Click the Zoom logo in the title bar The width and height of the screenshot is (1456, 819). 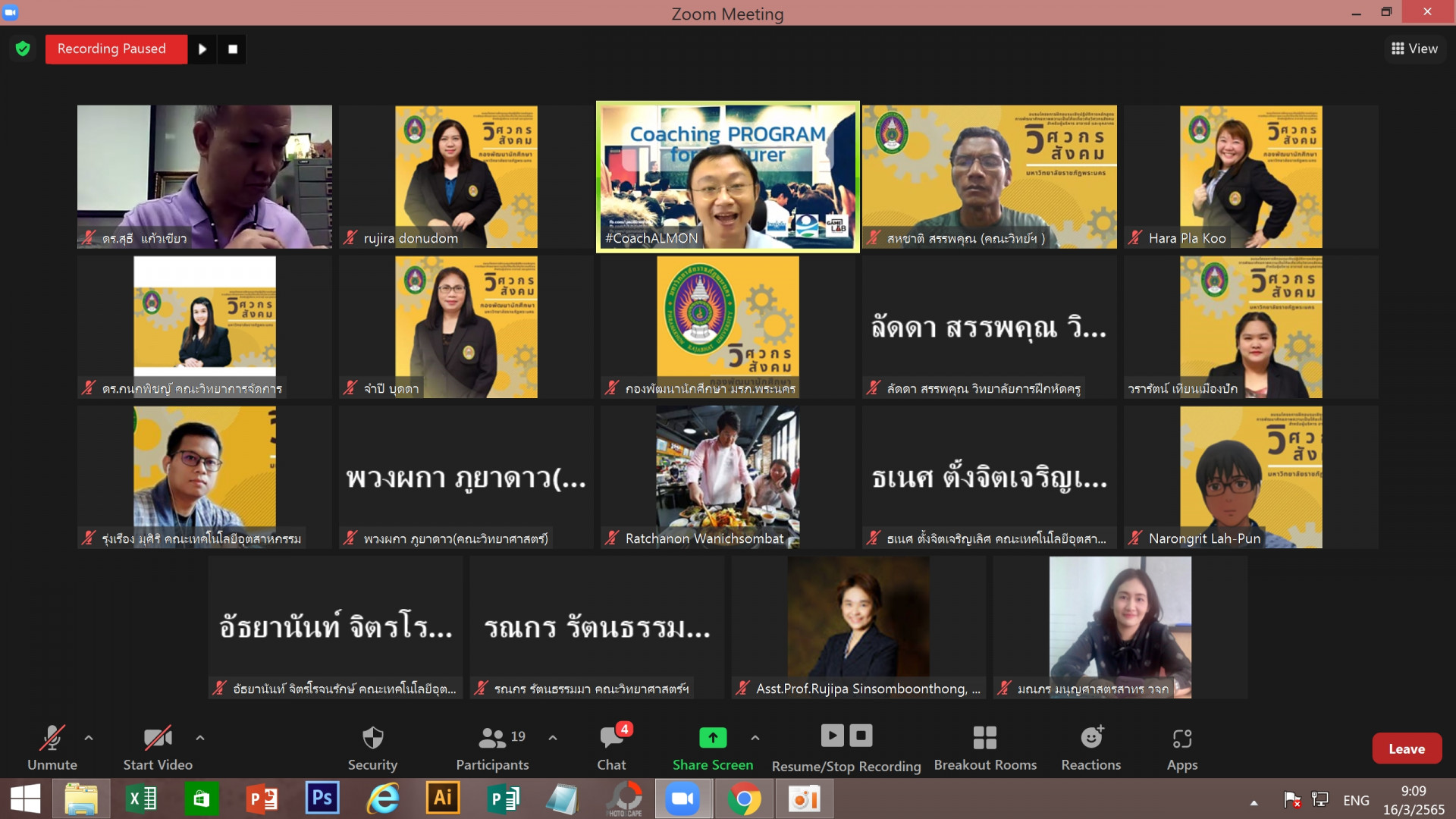(x=11, y=12)
